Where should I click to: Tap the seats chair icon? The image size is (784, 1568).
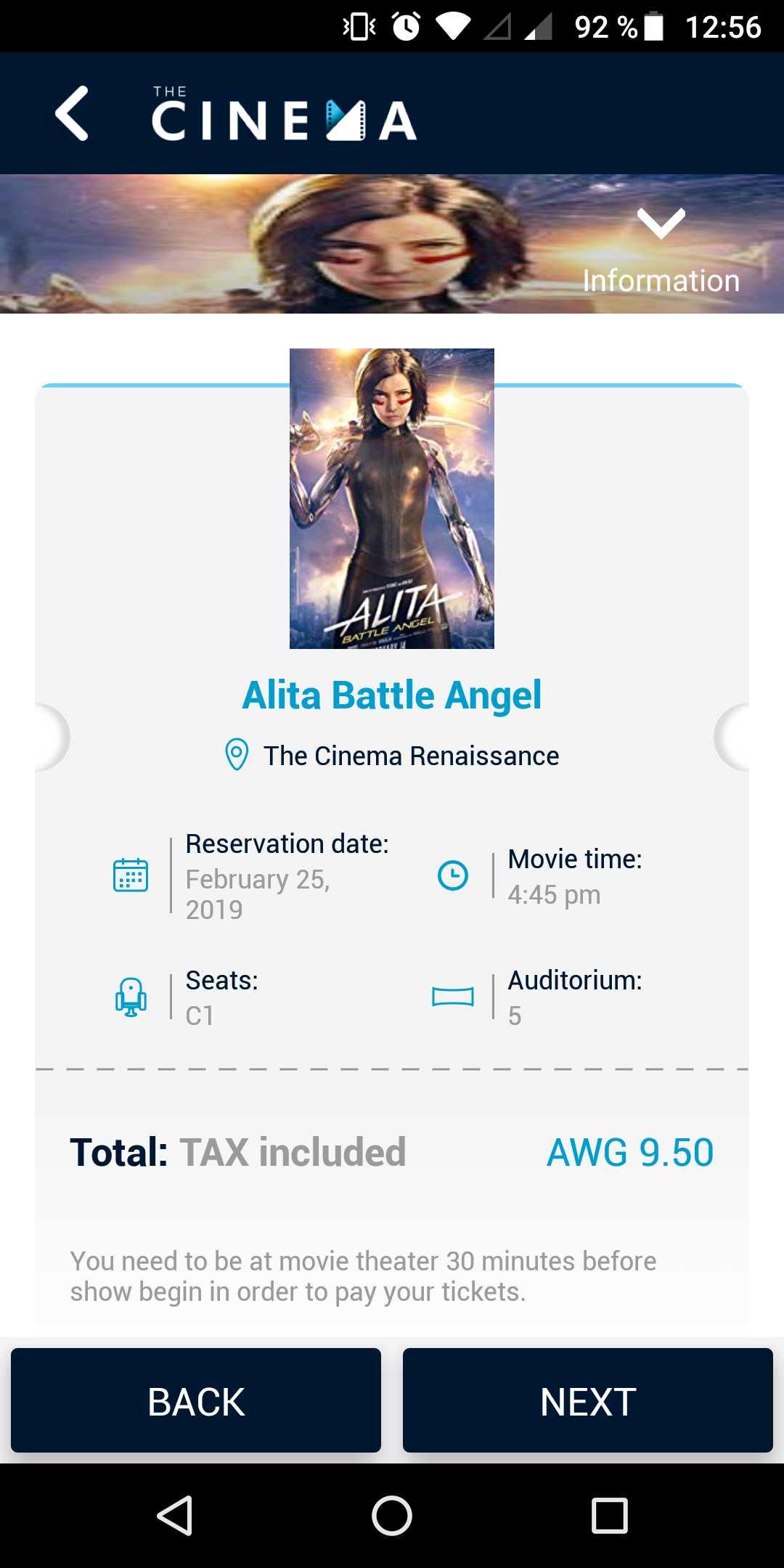pos(131,997)
